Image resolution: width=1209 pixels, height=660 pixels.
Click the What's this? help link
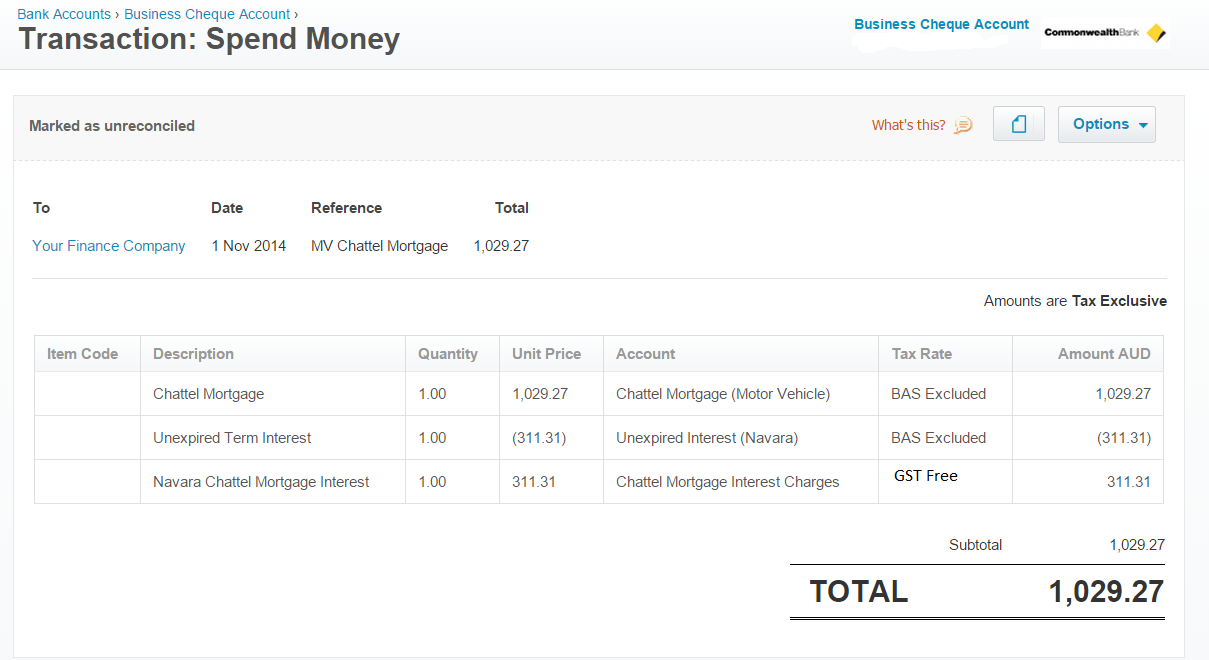pos(908,125)
